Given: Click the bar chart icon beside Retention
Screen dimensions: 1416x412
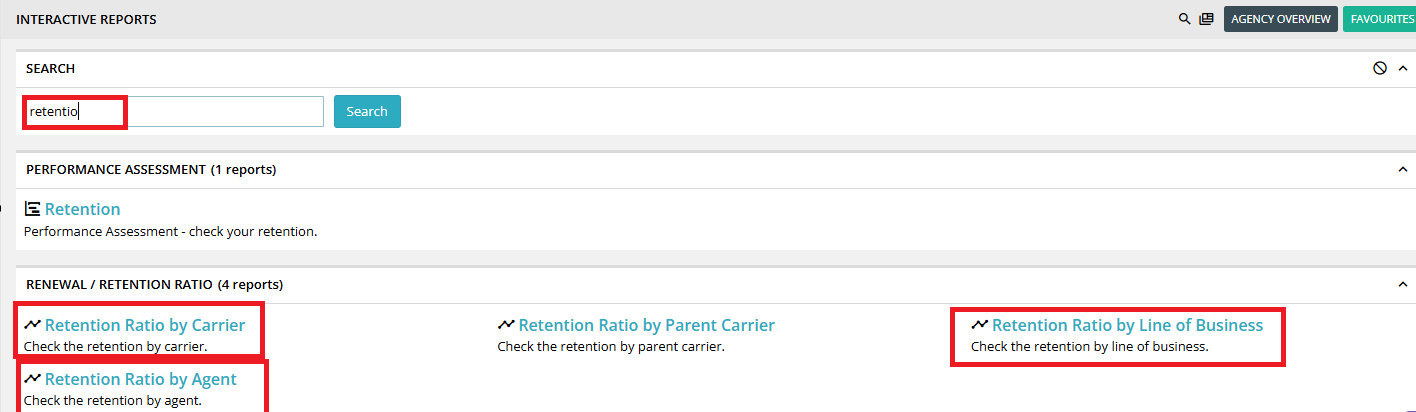Looking at the screenshot, I should click(x=33, y=209).
